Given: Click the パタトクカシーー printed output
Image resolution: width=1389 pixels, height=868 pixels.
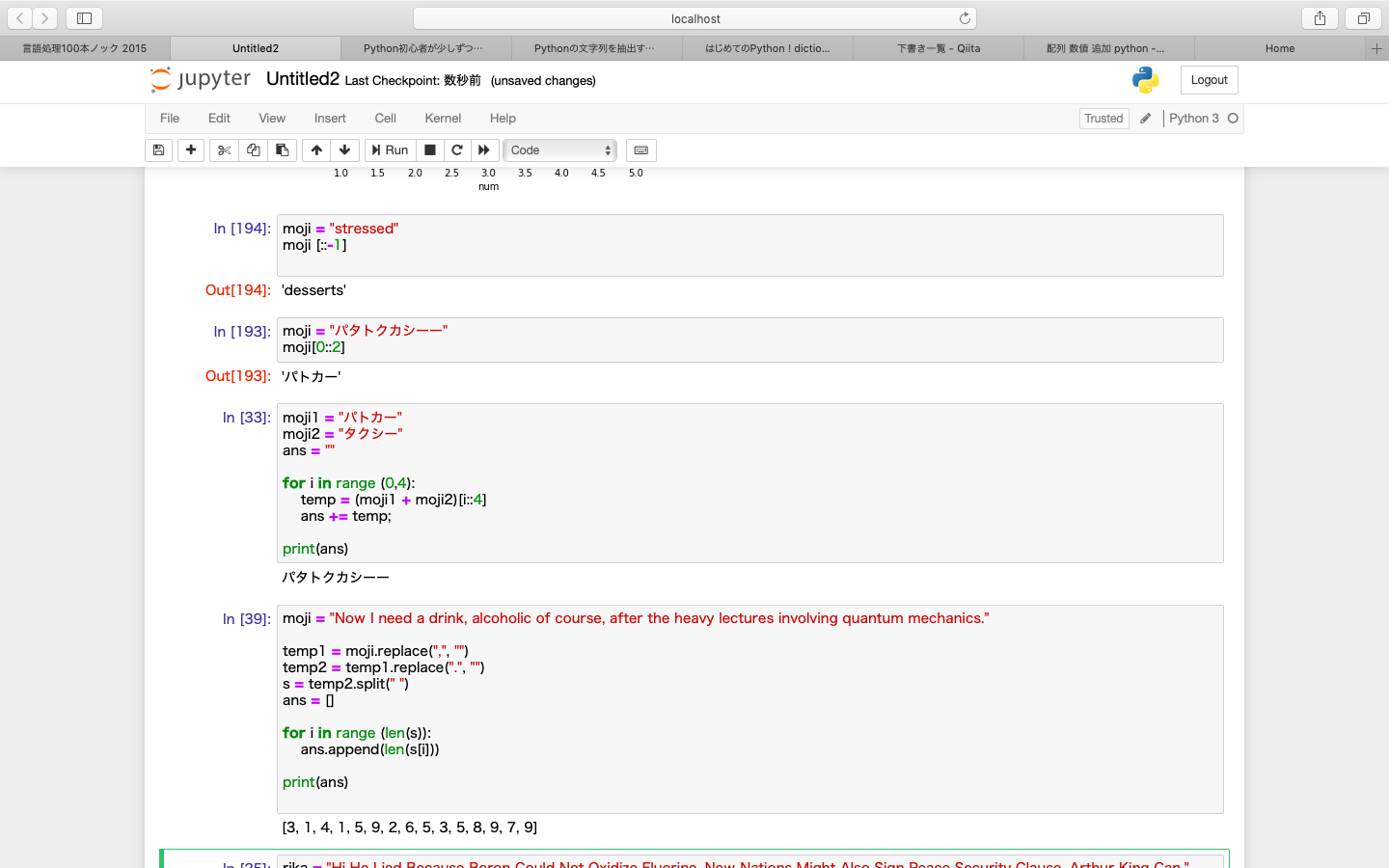Looking at the screenshot, I should click(336, 577).
